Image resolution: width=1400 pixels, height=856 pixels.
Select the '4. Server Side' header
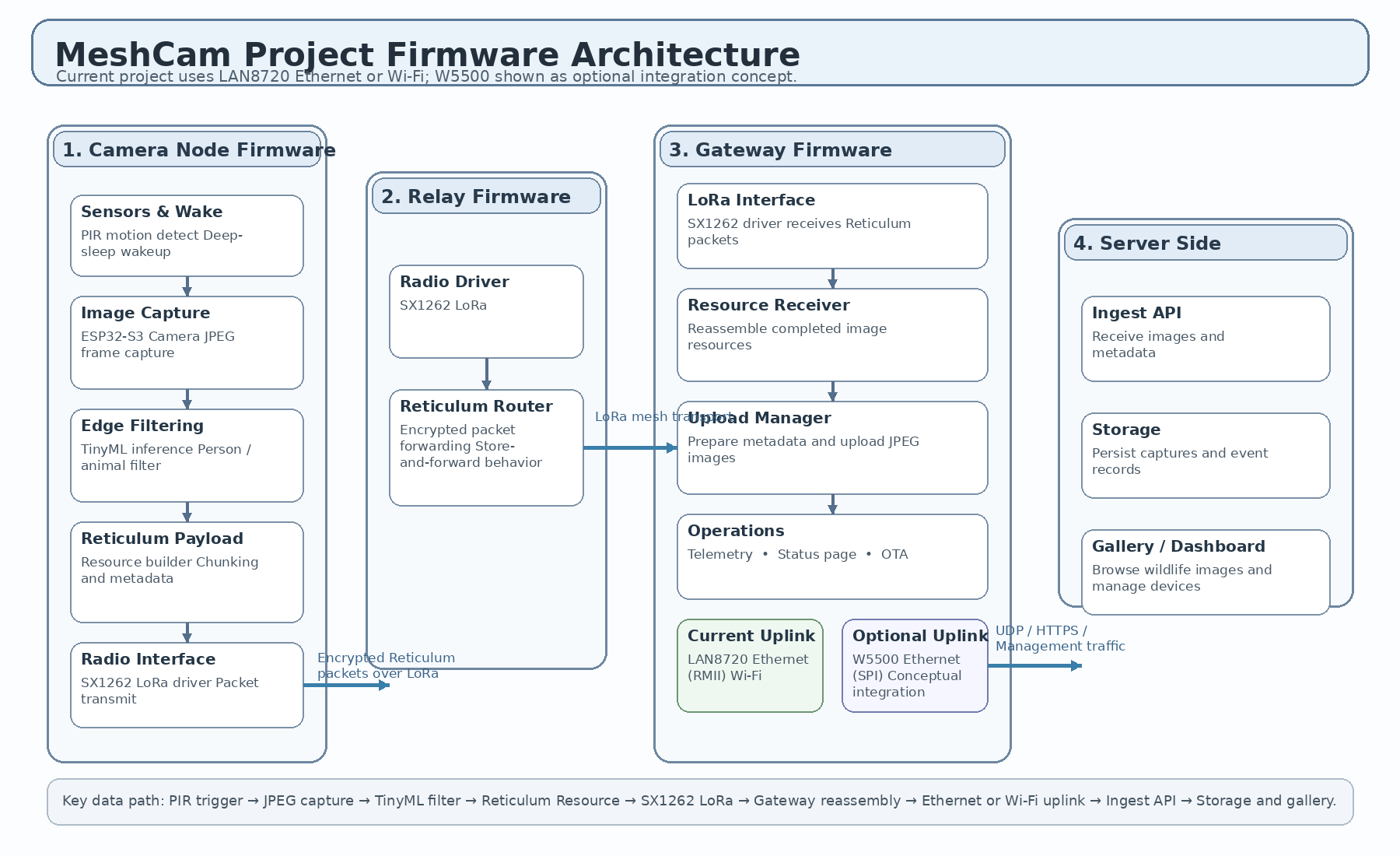[x=1206, y=243]
